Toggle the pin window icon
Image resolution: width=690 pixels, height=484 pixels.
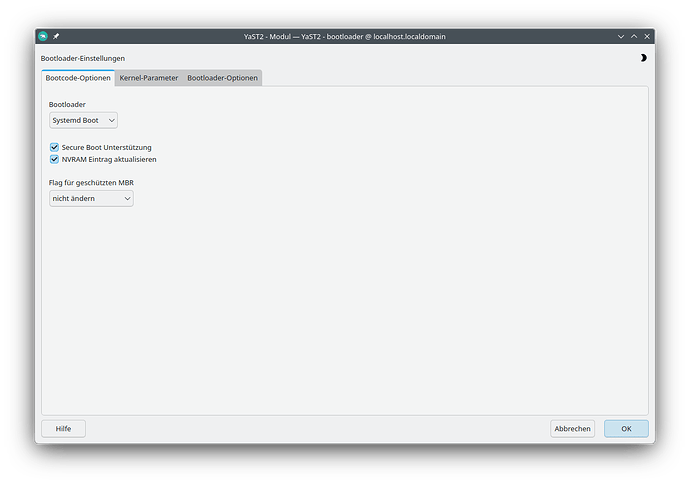coord(56,37)
